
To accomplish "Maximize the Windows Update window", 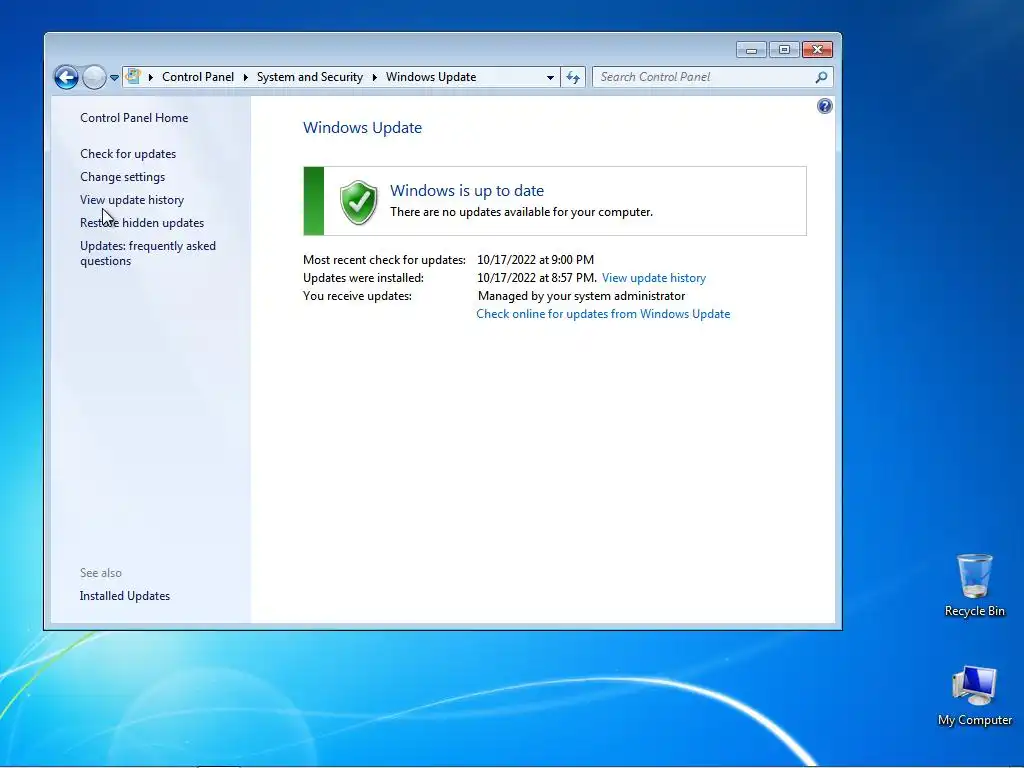I will (784, 50).
